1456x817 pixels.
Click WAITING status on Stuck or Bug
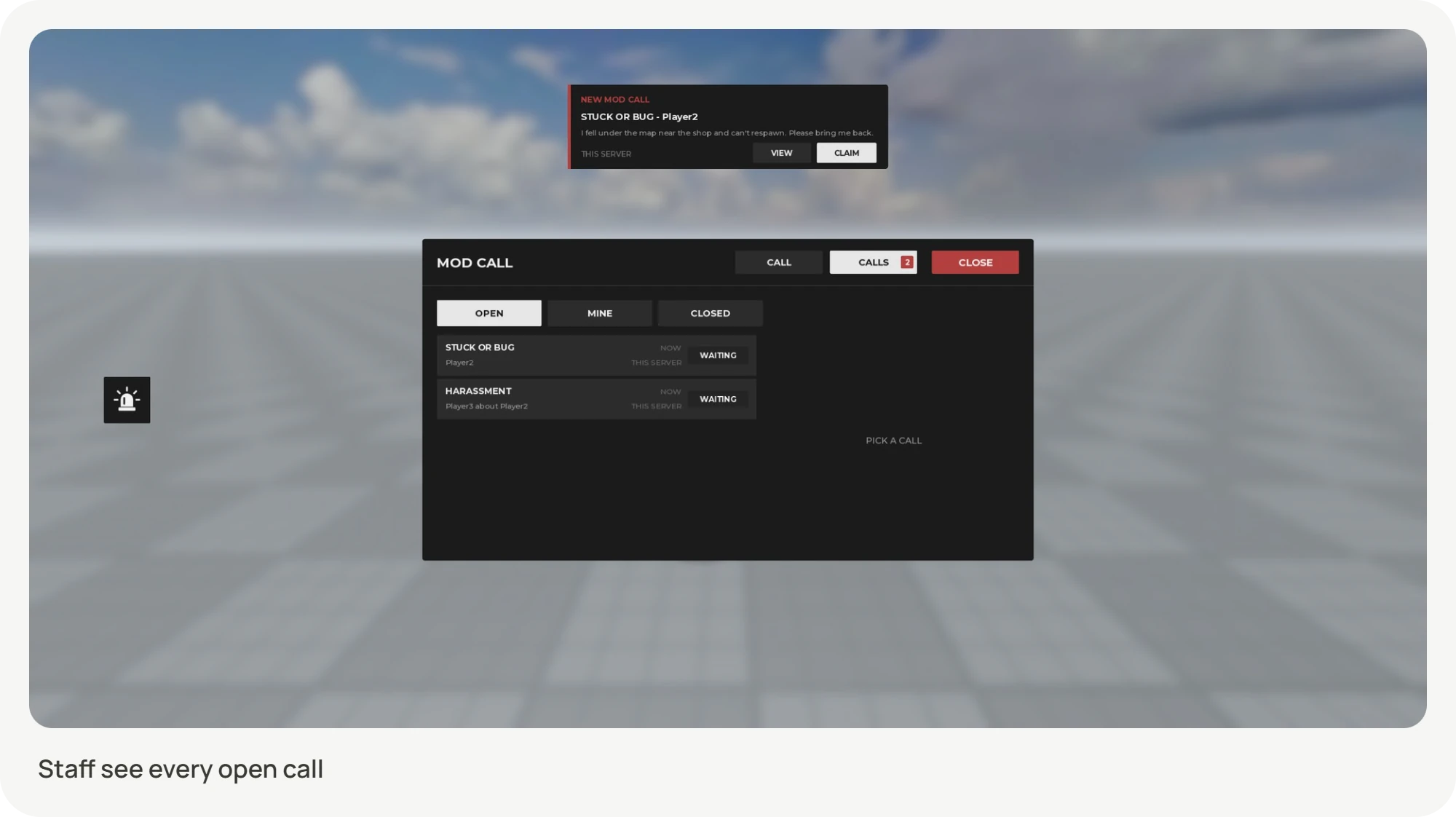[x=718, y=355]
